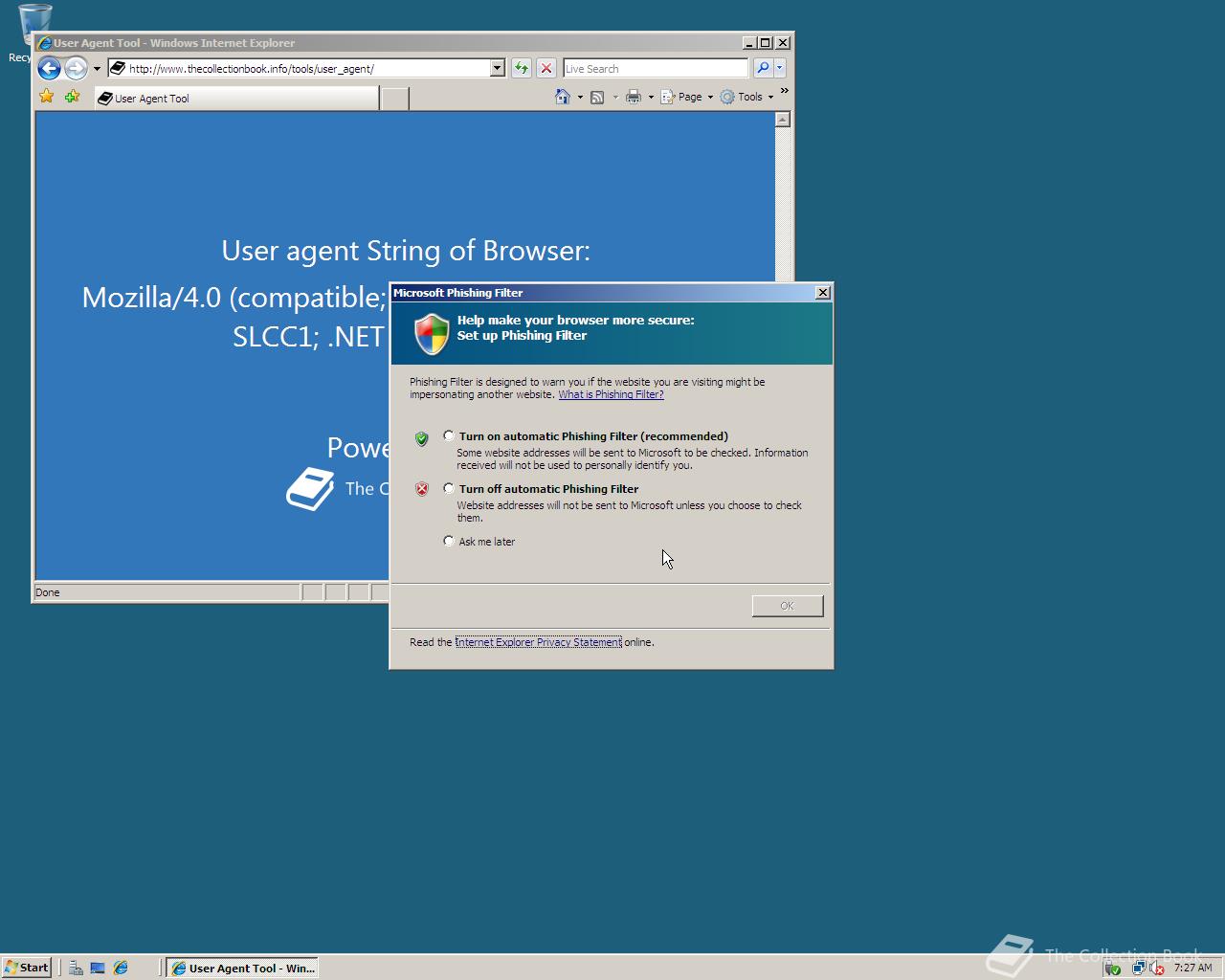The image size is (1225, 980).
Task: Stop loading with the red X icon
Action: click(546, 68)
